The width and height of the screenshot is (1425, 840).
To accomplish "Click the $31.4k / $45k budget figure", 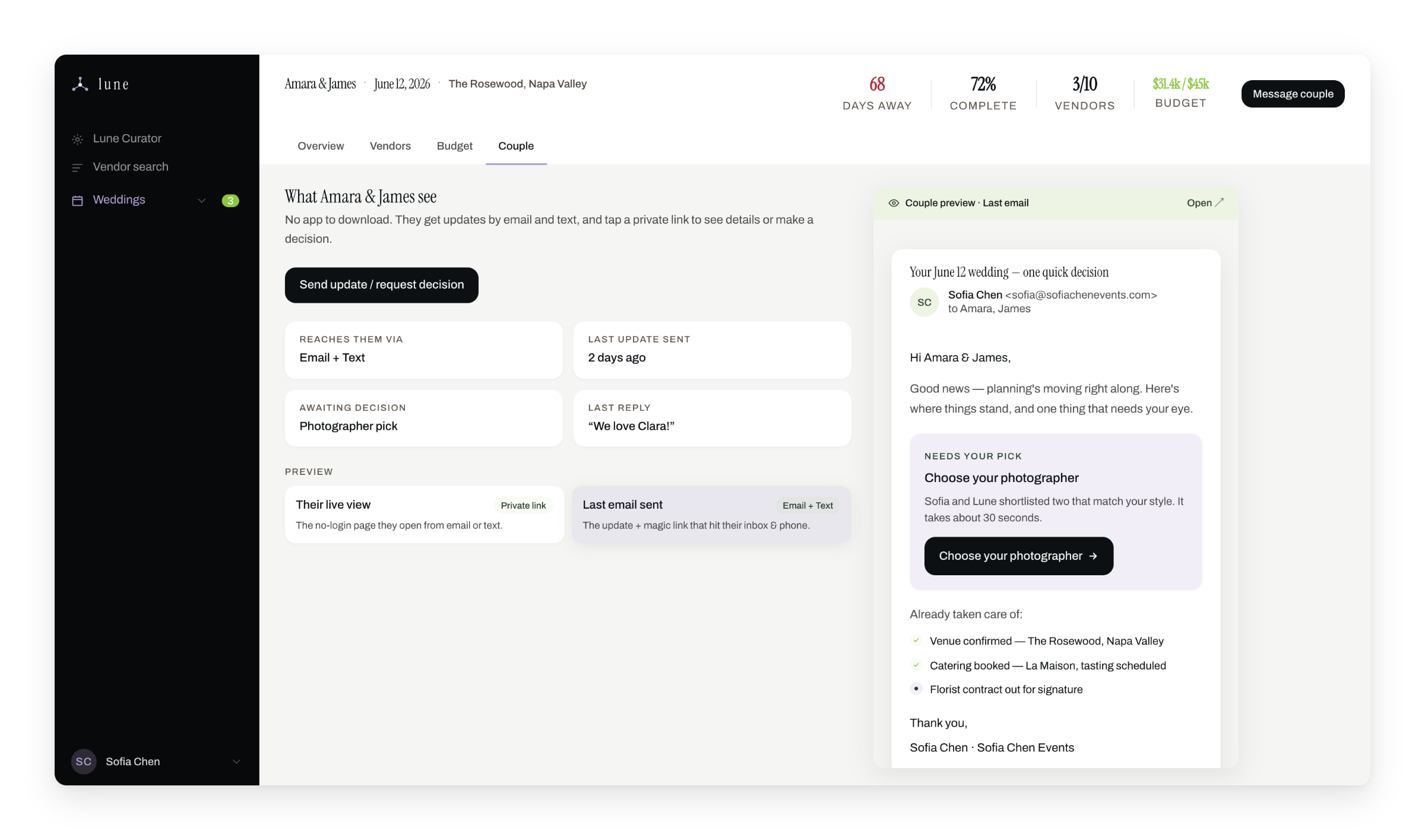I will coord(1181,84).
